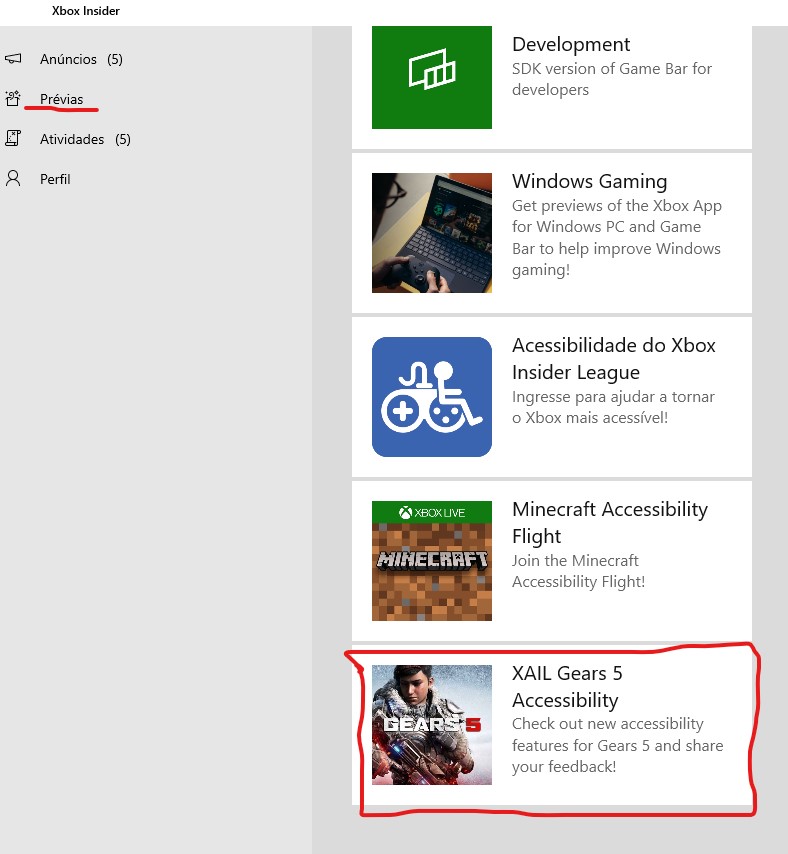Click the 'SDK version of Game Bar' description
The image size is (788, 854).
[x=612, y=79]
